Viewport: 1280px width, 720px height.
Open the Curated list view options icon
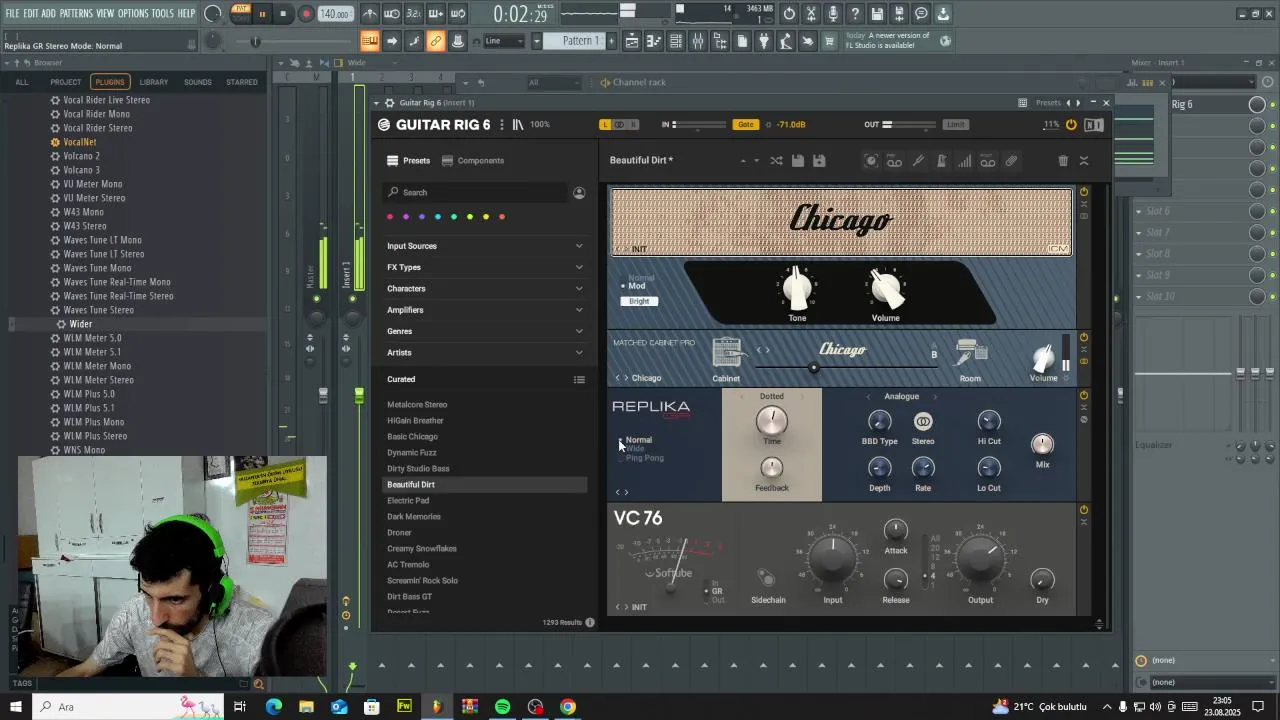(579, 379)
